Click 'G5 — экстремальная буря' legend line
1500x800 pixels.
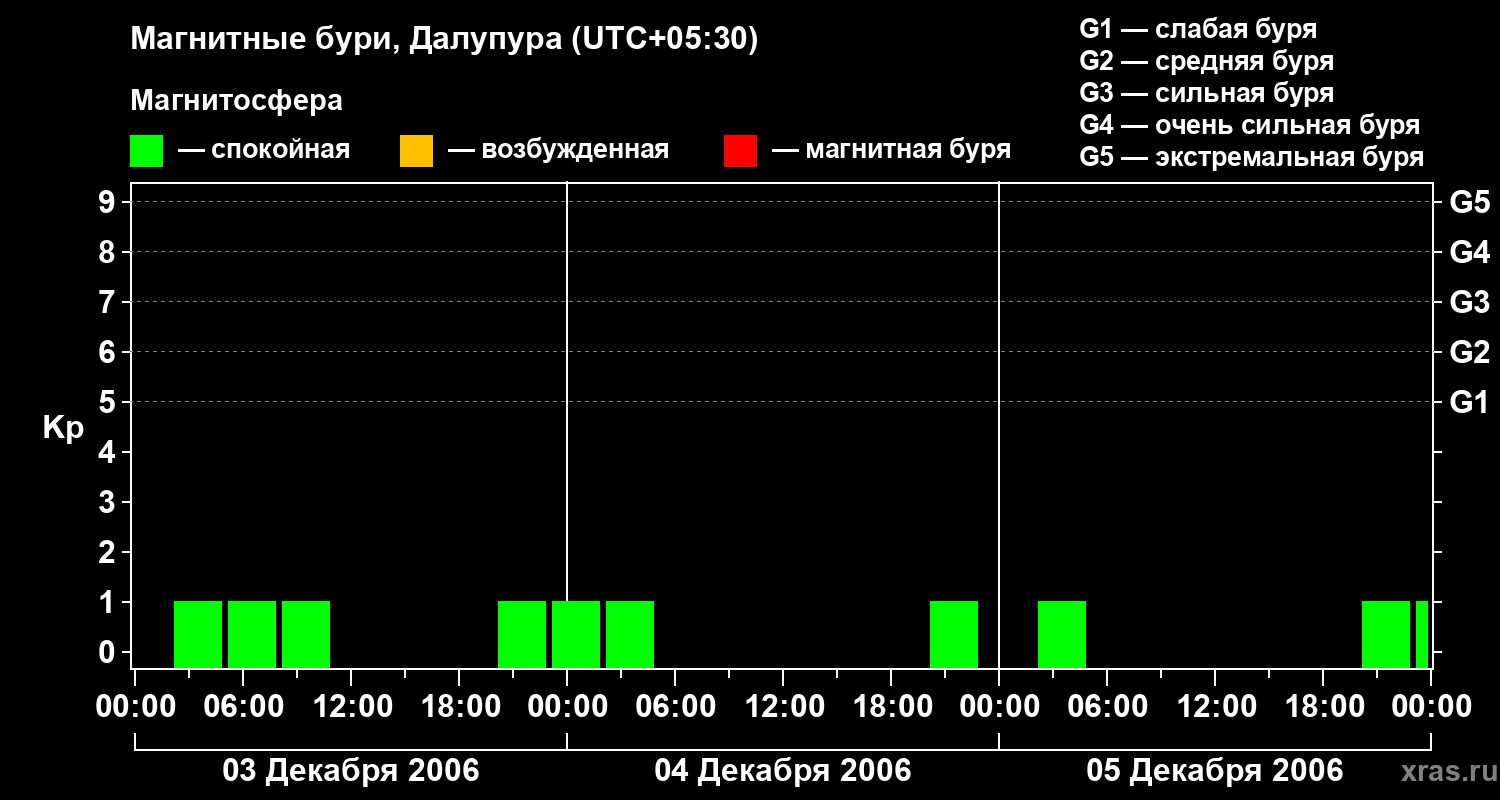pyautogui.click(x=1251, y=158)
